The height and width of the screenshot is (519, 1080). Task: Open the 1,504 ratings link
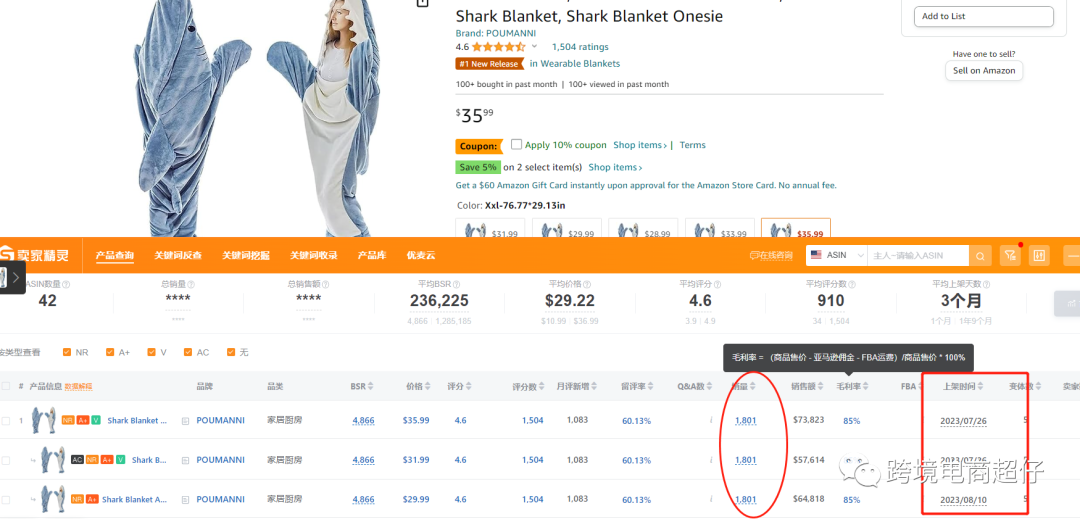coord(580,47)
